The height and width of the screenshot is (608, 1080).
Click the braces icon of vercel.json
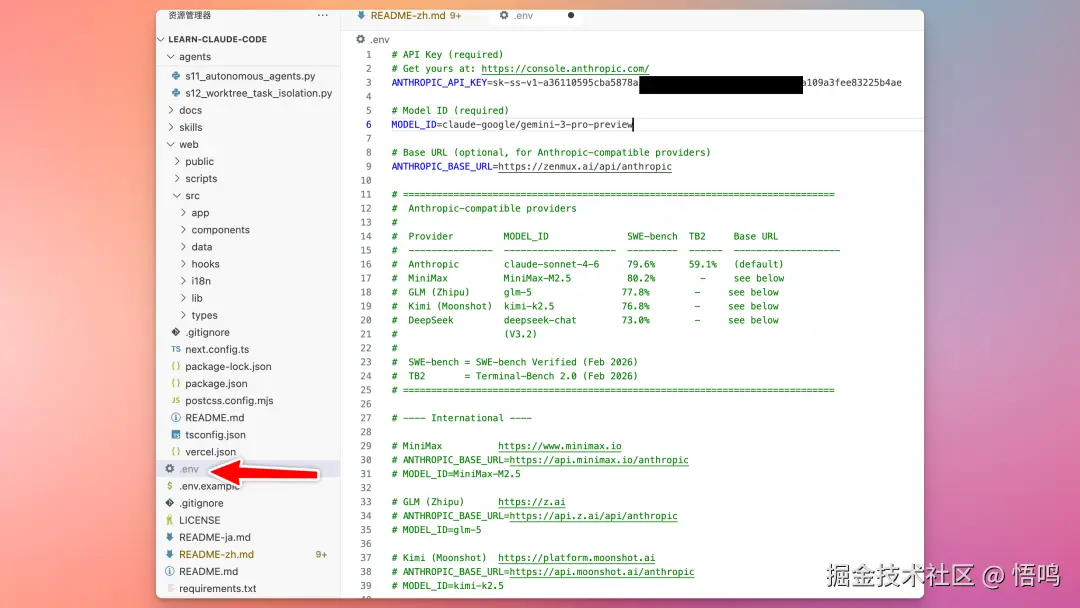(176, 452)
